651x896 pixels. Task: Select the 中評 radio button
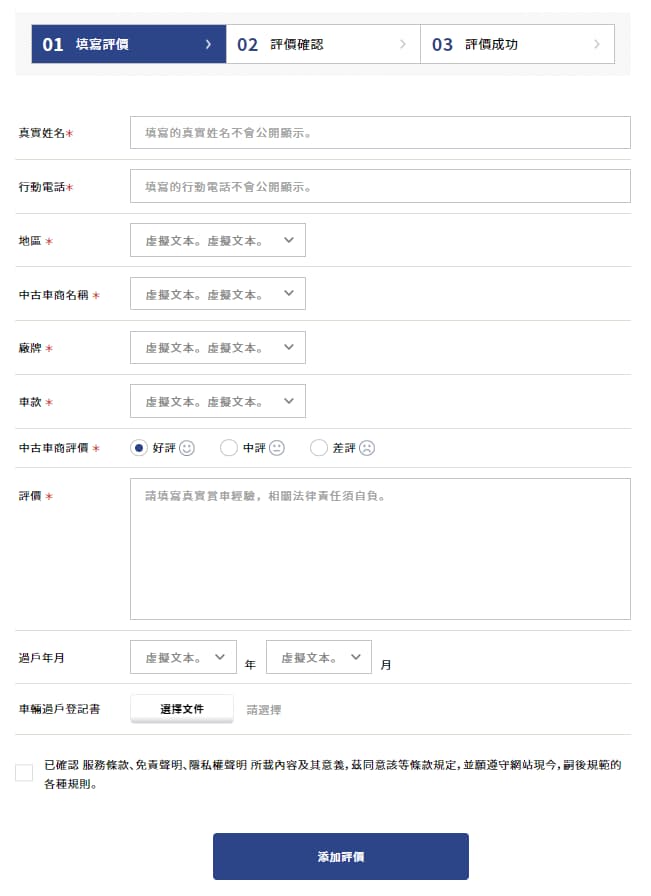tap(229, 448)
